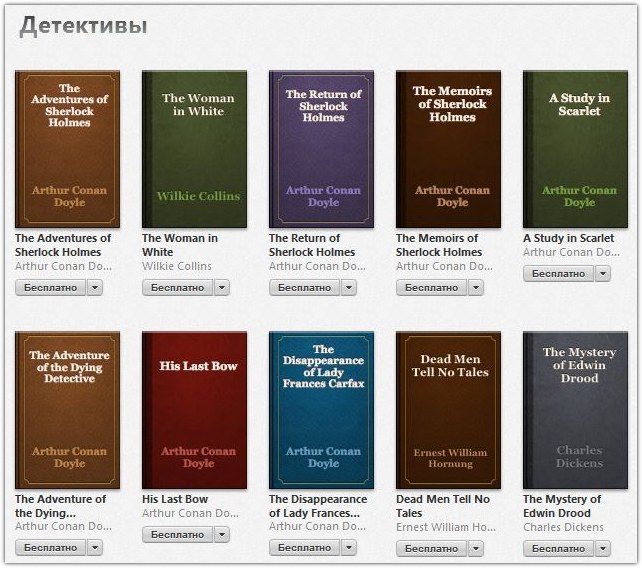Viewport: 642px width, 568px height.
Task: Click Бесплатно under The Memoirs of Sherlock Holmes
Action: tap(431, 287)
